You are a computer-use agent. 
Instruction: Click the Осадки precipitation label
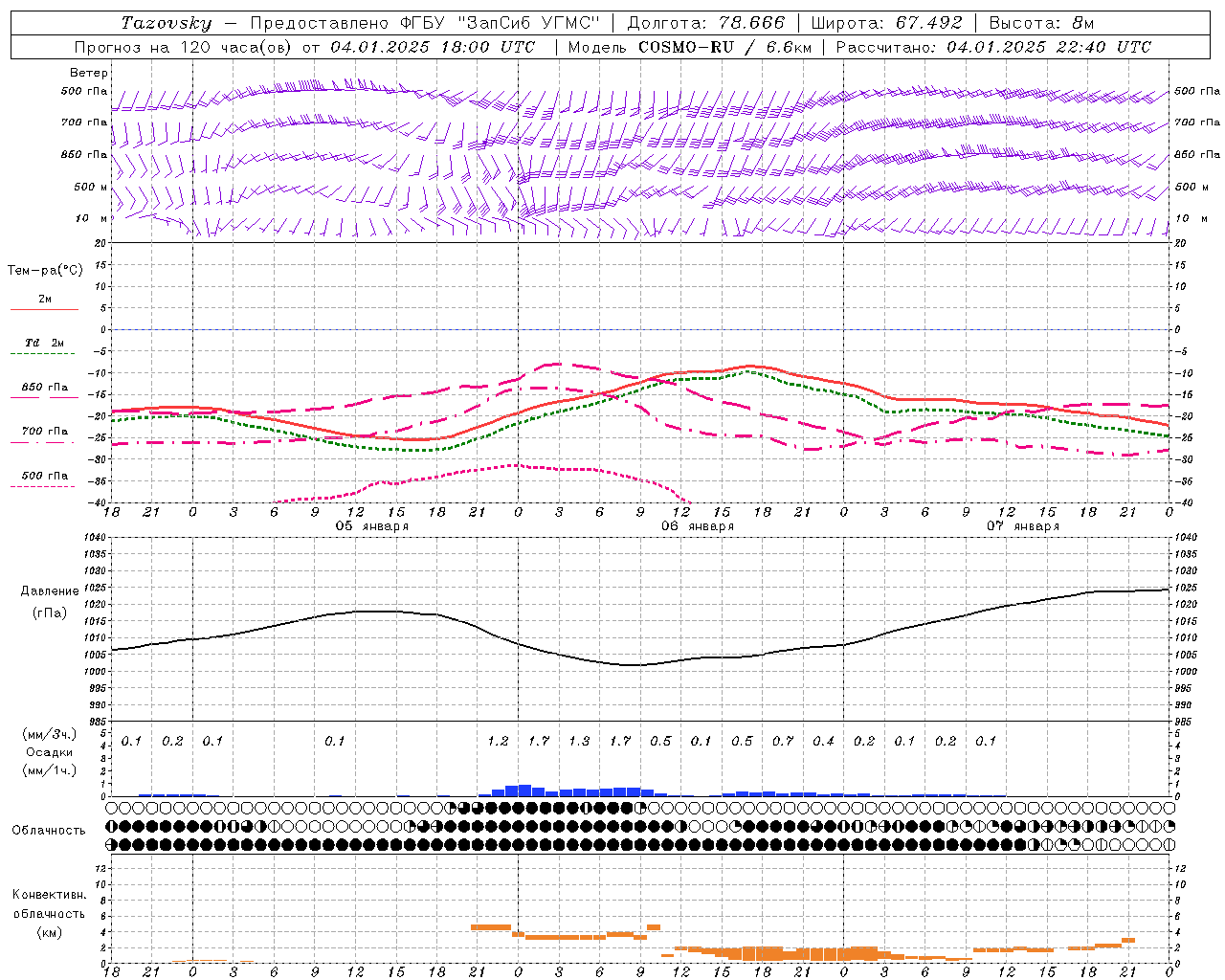(49, 752)
